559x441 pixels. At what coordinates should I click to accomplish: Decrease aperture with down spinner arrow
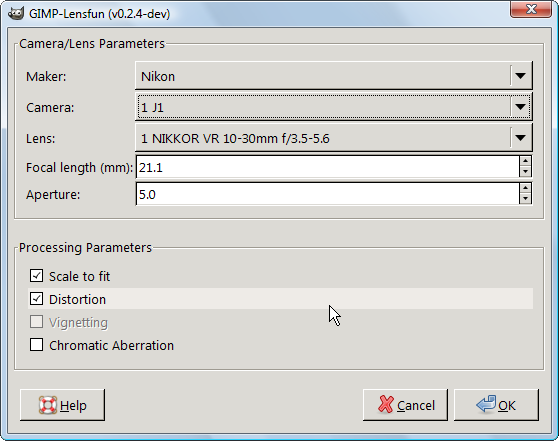(x=525, y=199)
